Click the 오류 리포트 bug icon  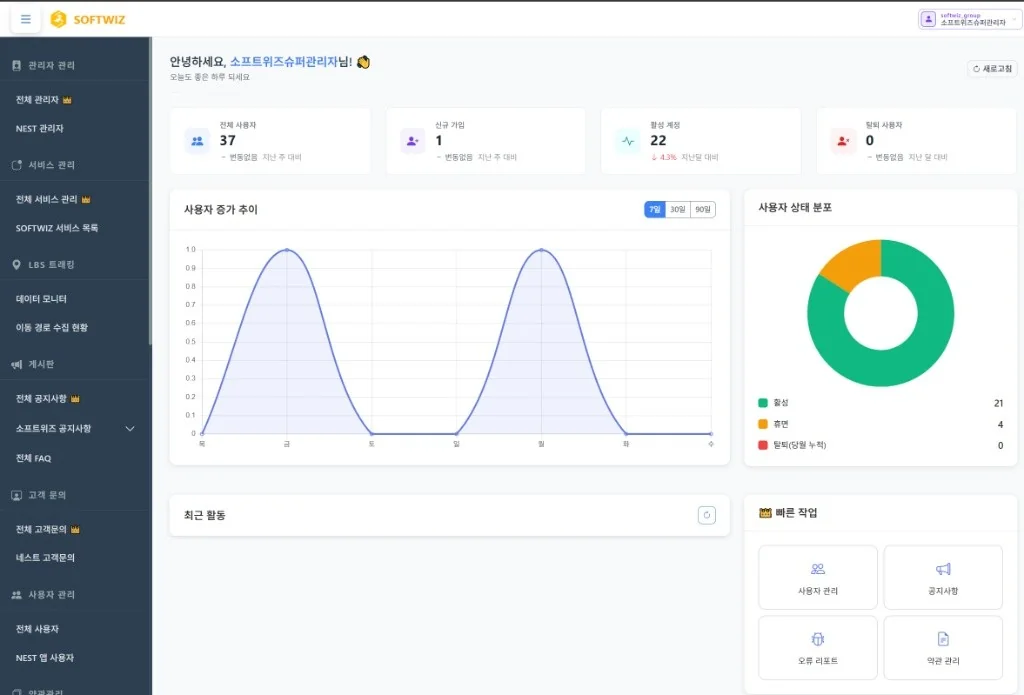click(x=818, y=639)
